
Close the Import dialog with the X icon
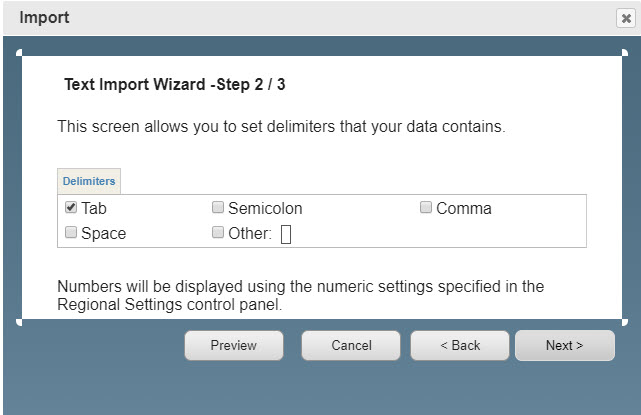tap(625, 18)
